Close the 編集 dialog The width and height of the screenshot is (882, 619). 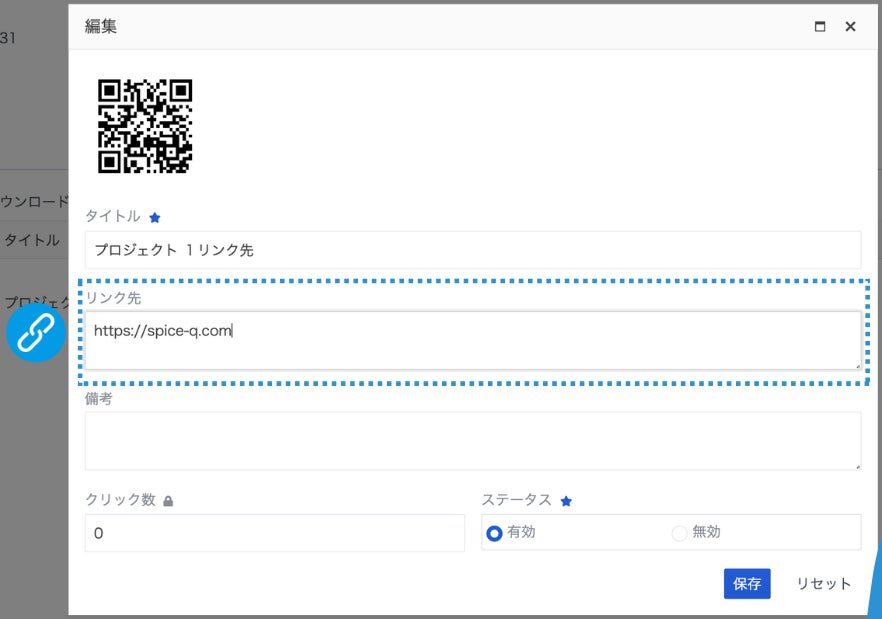tap(850, 26)
